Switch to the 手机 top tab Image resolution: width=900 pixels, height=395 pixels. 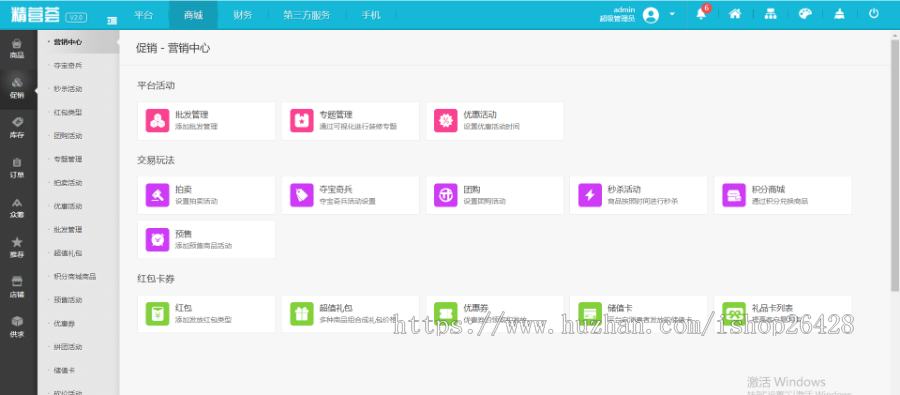tap(371, 15)
